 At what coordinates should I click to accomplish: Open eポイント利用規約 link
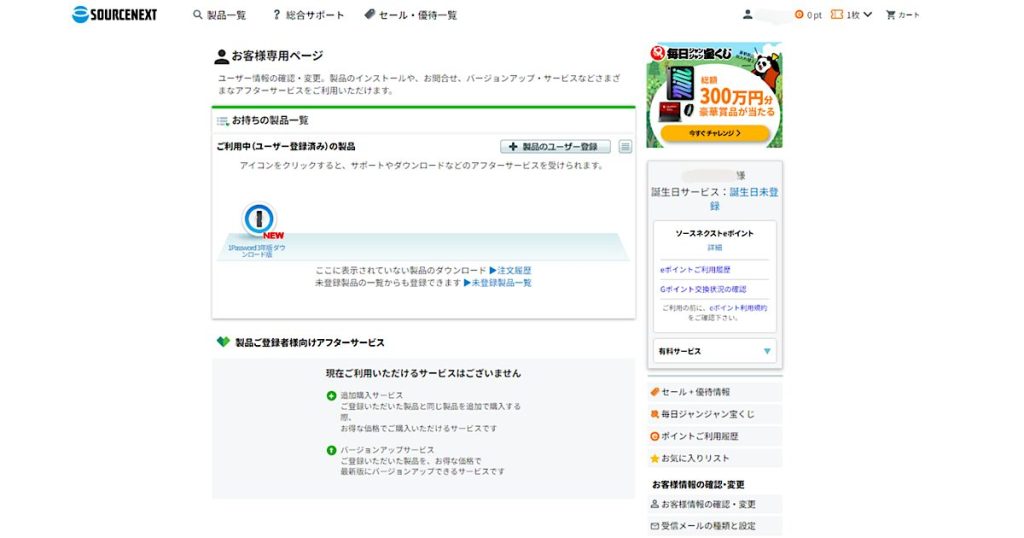738,308
